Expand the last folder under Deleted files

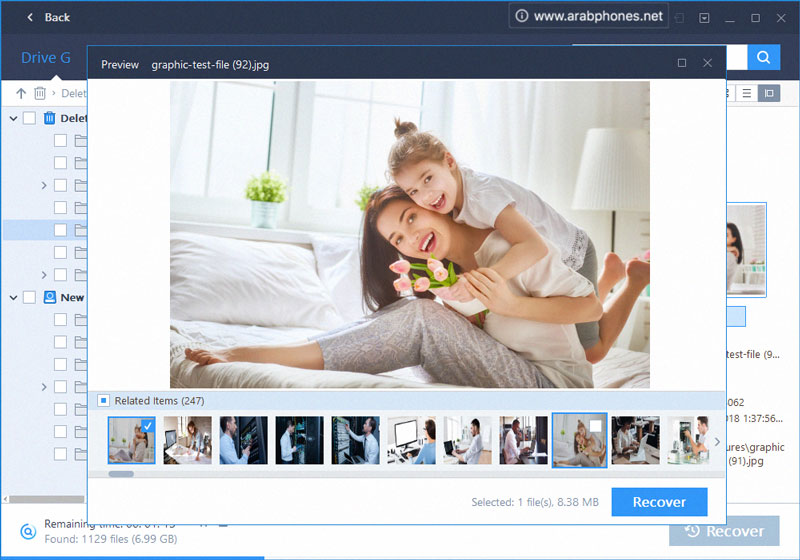pos(44,275)
